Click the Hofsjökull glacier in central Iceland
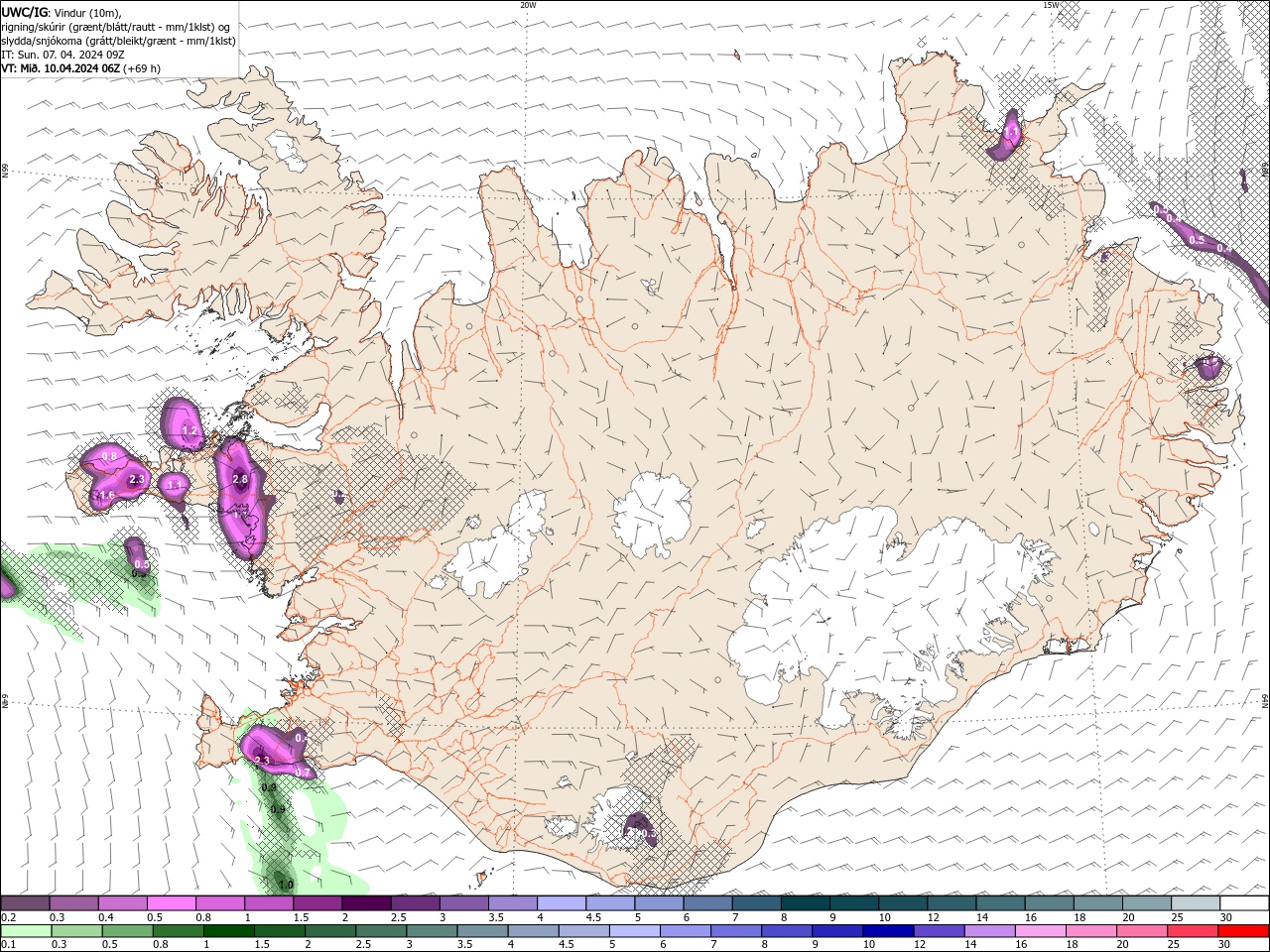1270x952 pixels. tap(652, 514)
